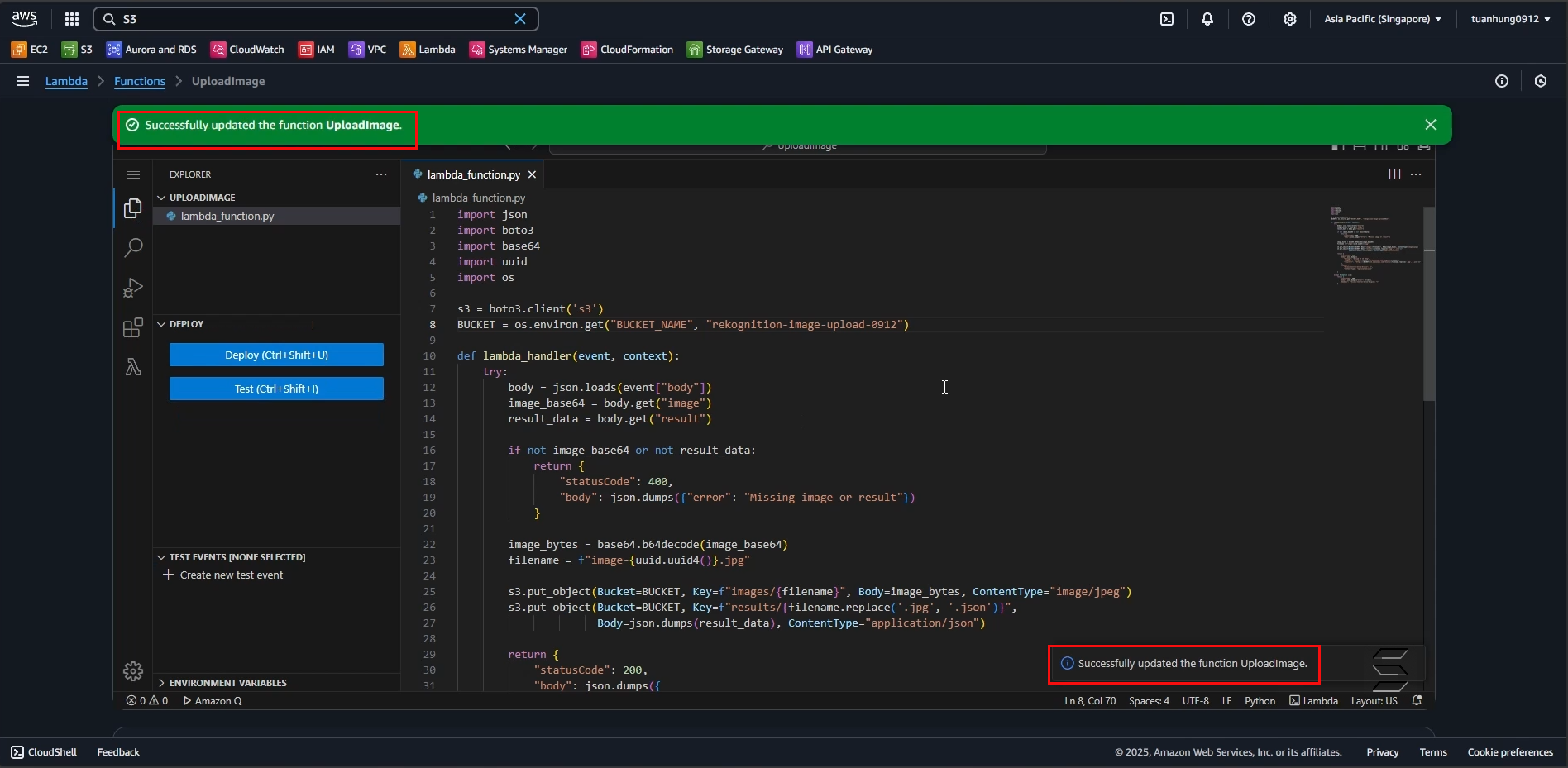Viewport: 1568px width, 768px height.
Task: Open VPC shortcut
Action: (x=367, y=50)
